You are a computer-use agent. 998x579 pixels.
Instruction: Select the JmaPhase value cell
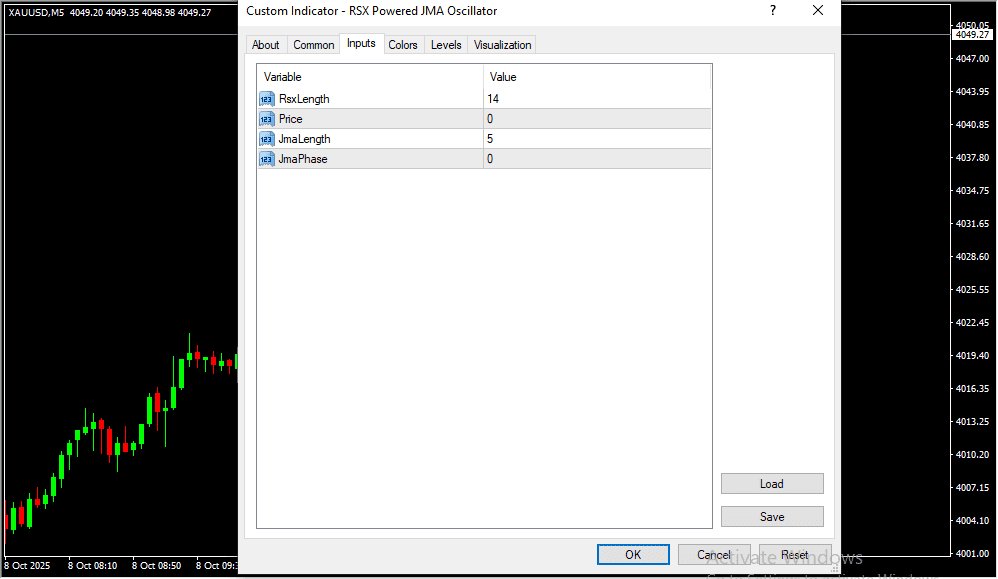tap(596, 159)
